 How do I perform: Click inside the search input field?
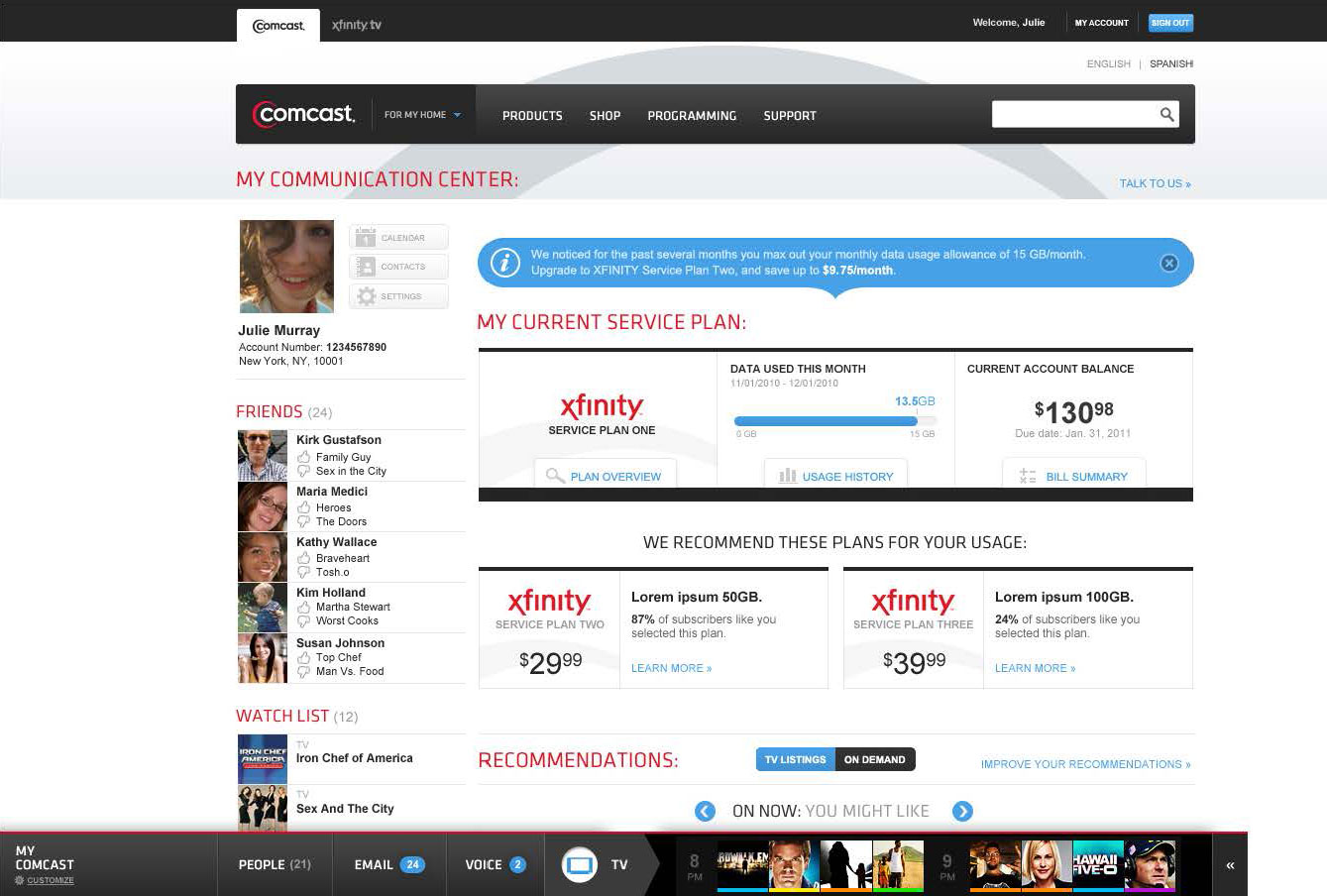click(x=1070, y=114)
